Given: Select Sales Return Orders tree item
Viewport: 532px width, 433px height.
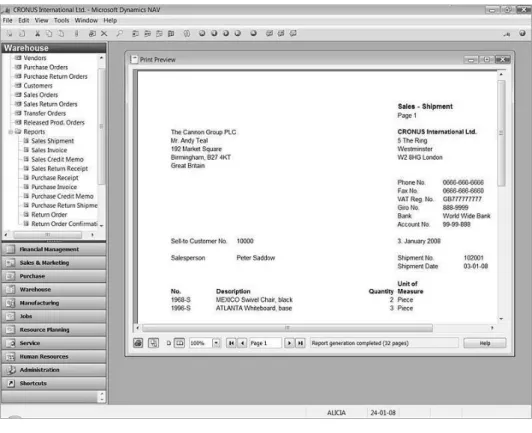Looking at the screenshot, I should 50,104.
